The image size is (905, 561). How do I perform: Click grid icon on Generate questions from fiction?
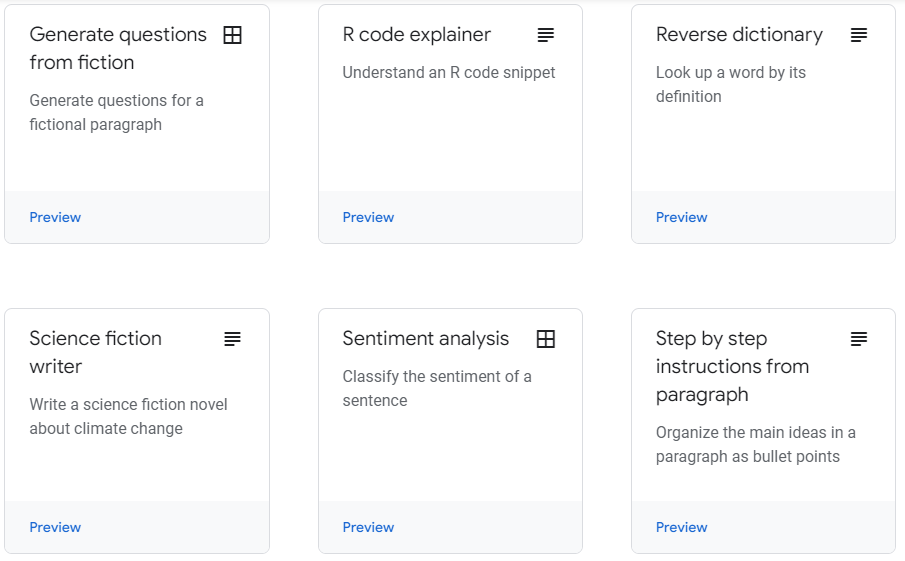click(233, 35)
